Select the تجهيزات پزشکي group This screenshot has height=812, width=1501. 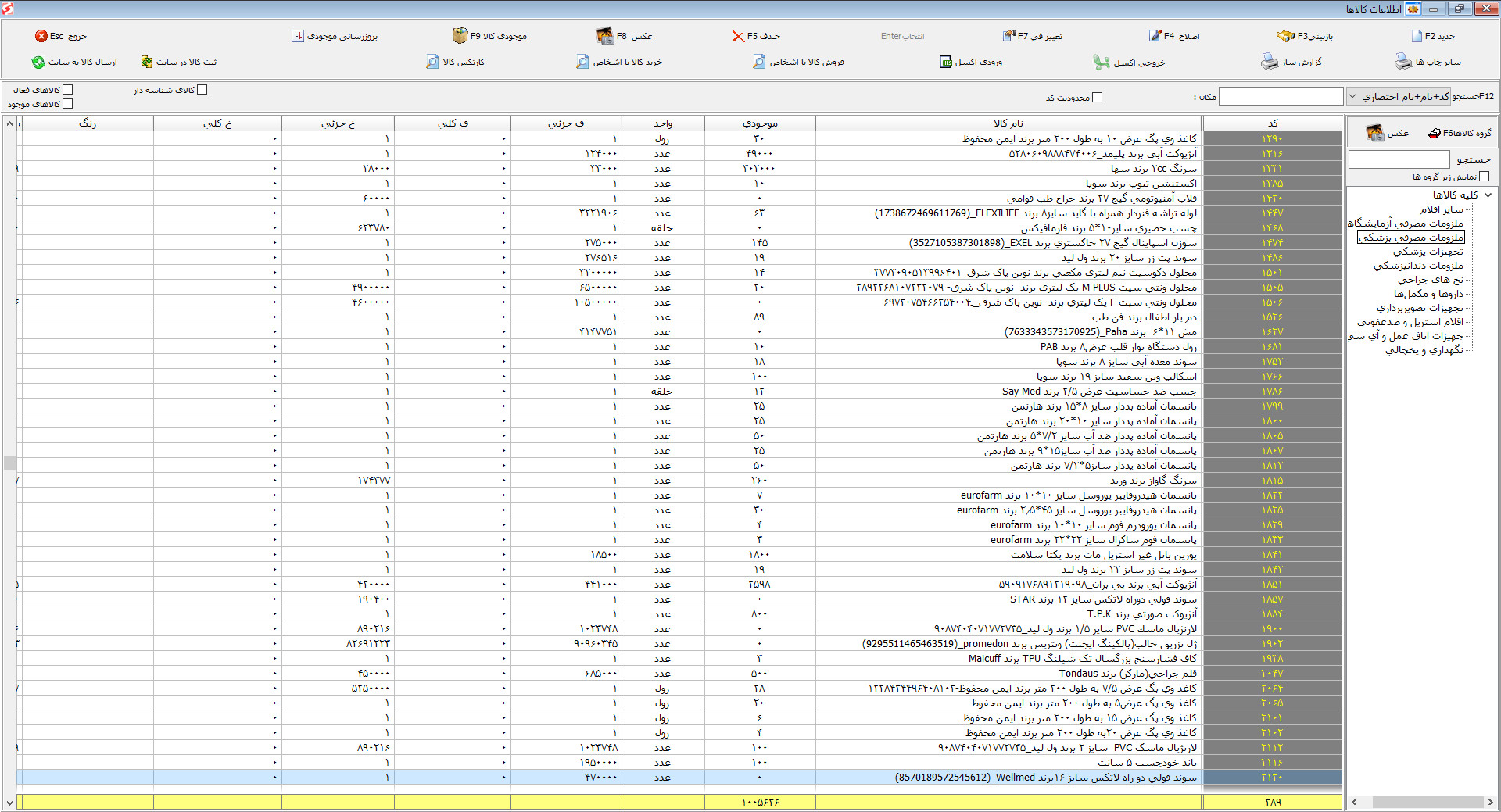coord(1428,252)
